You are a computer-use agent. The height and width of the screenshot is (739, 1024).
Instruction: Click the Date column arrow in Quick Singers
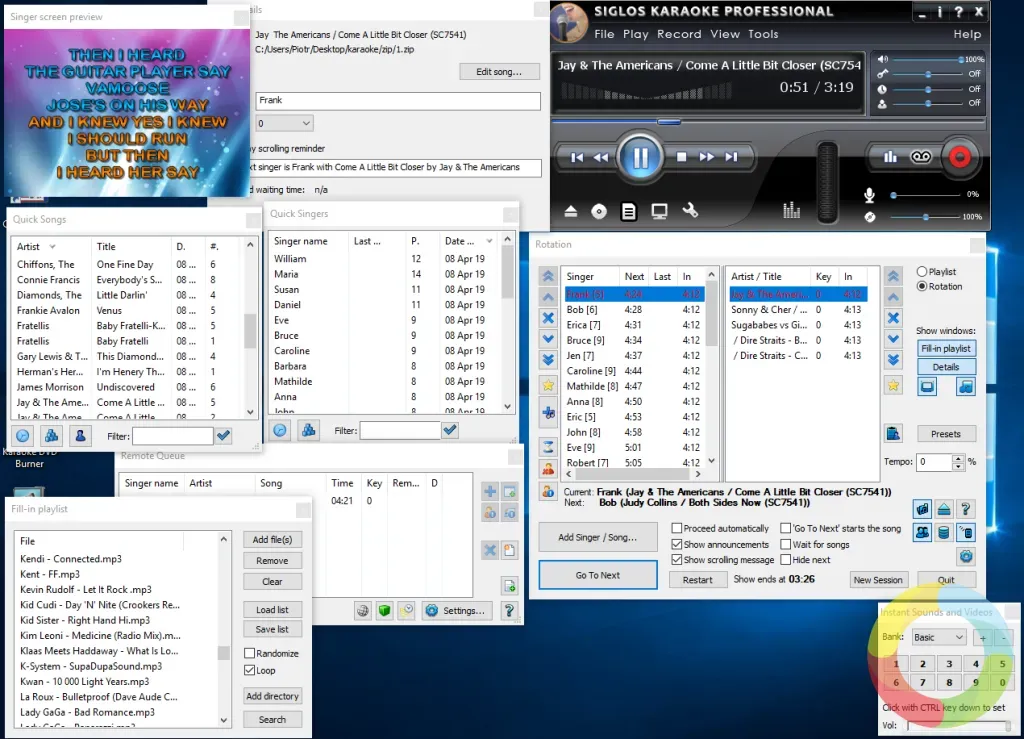(x=489, y=241)
